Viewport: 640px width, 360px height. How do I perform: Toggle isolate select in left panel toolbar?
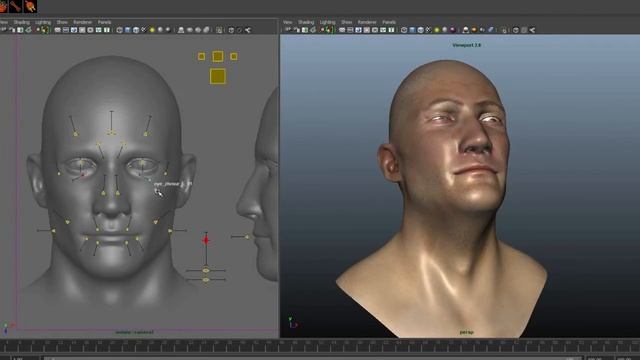point(219,30)
